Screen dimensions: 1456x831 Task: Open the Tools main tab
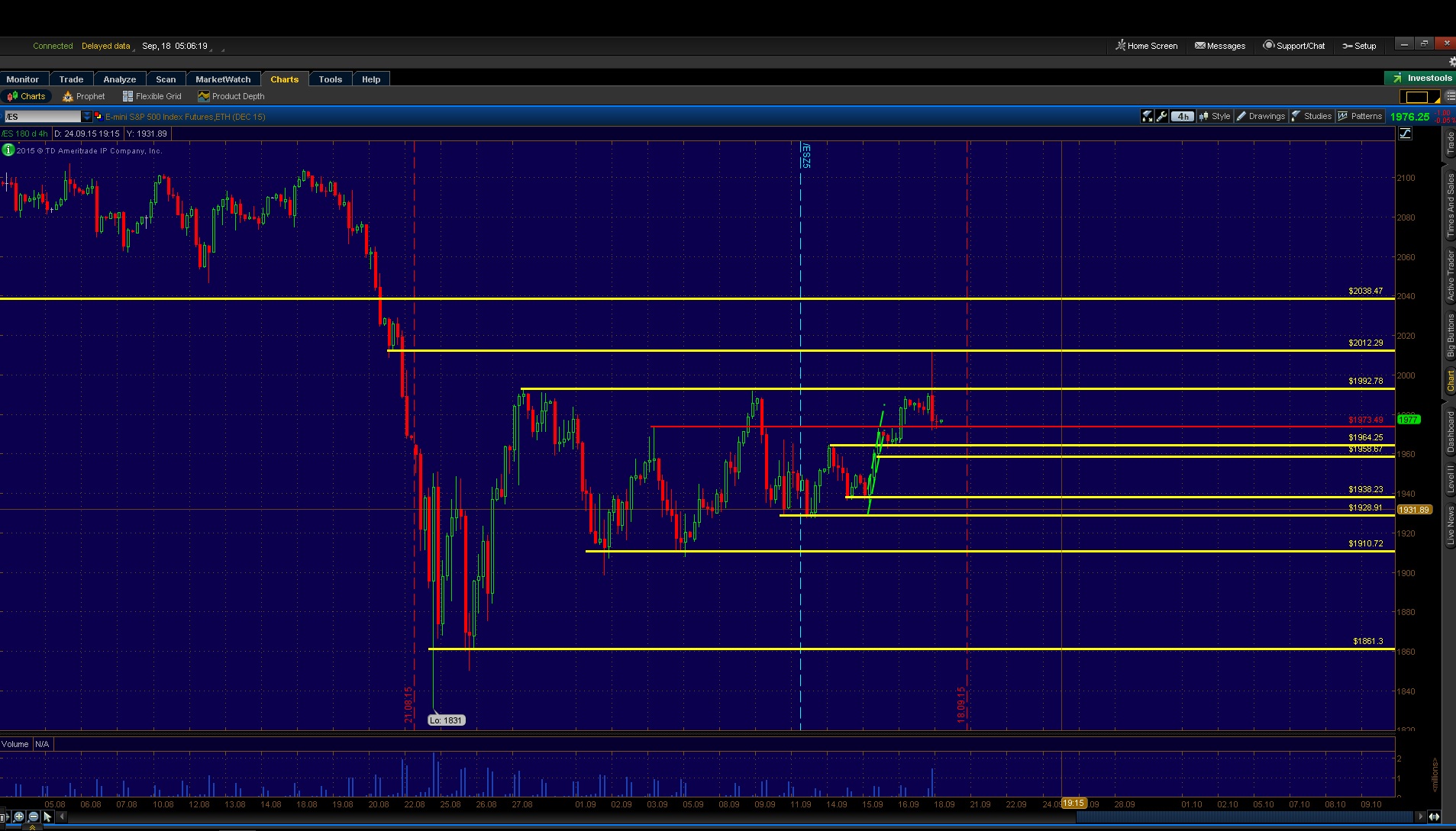point(331,79)
